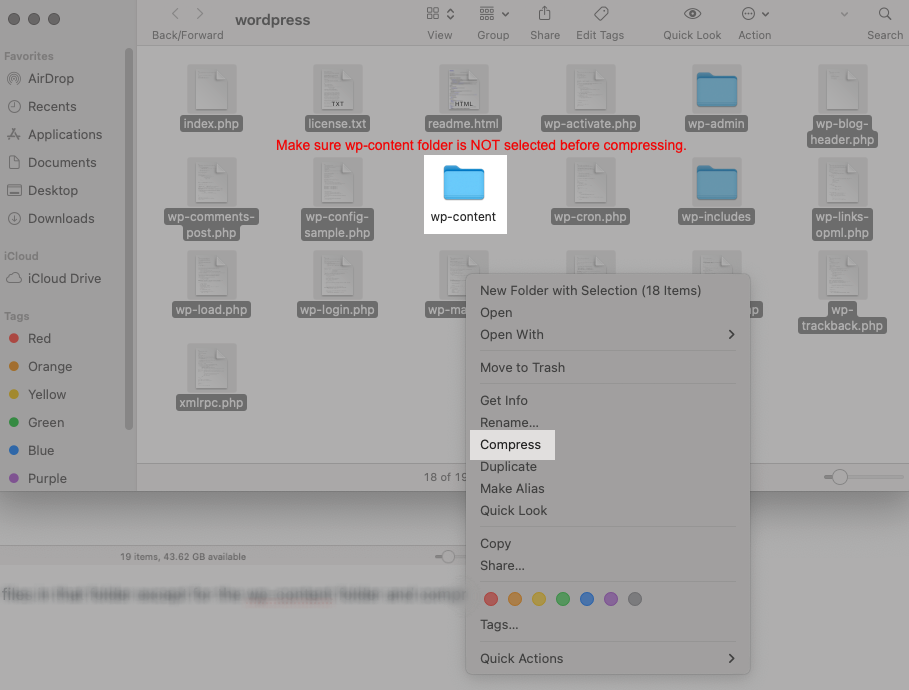Choose New Folder with Selection (18 Items)

608,290
